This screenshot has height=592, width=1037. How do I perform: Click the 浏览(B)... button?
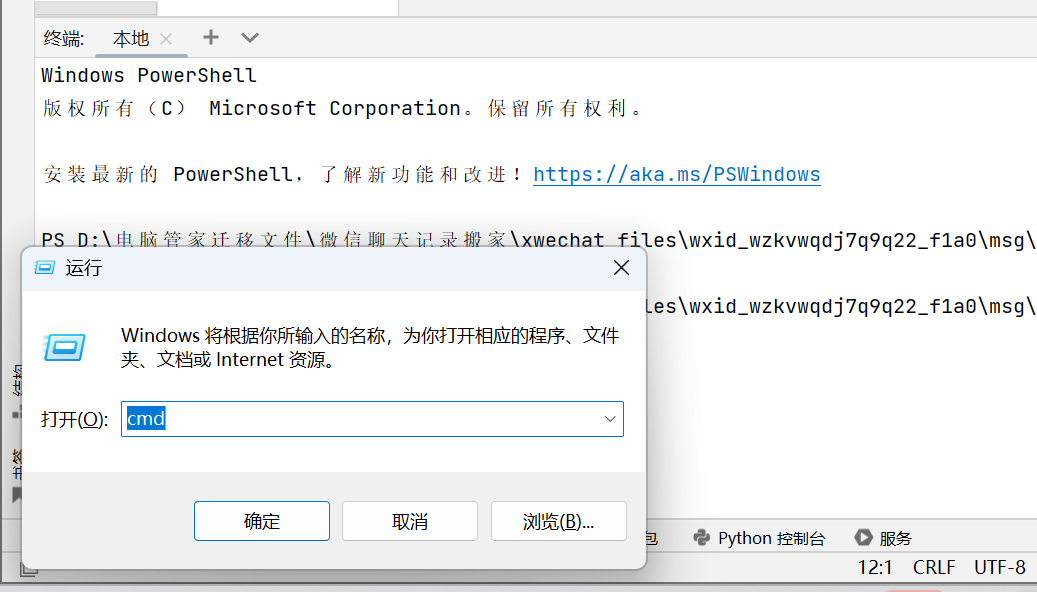tap(558, 520)
